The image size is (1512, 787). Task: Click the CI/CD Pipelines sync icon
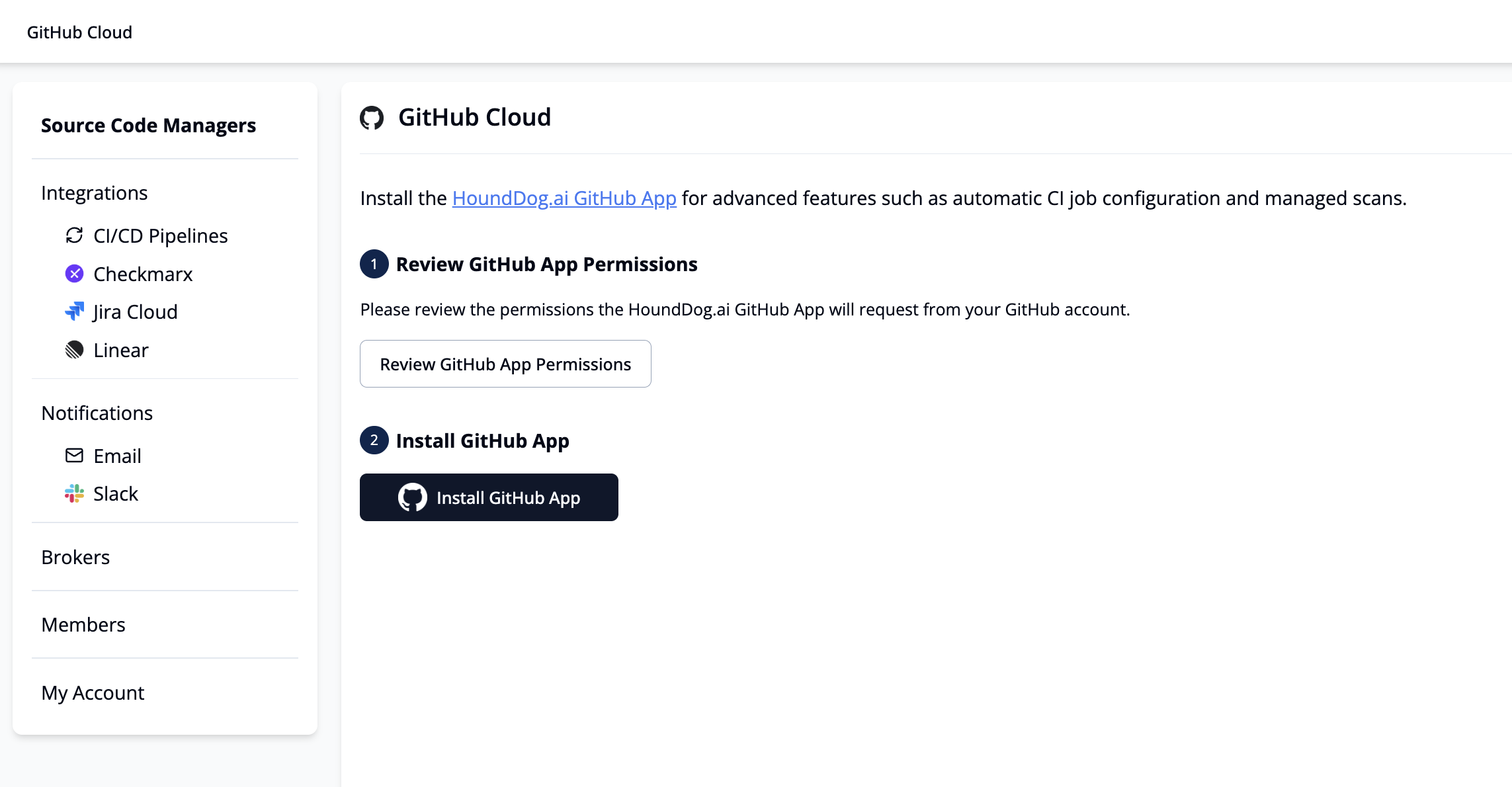tap(74, 235)
